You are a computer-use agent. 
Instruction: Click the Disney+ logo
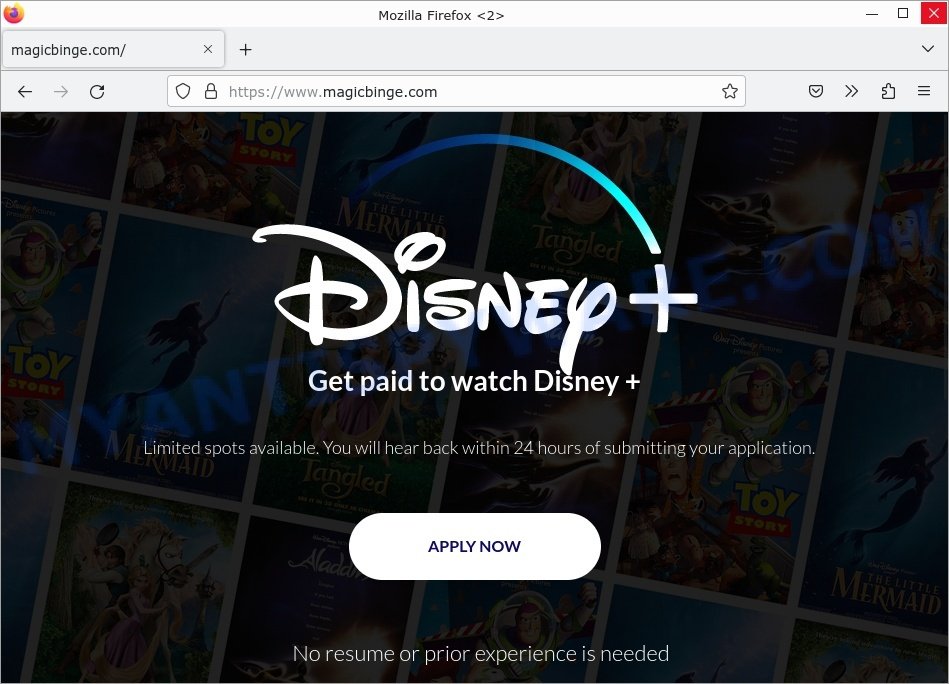click(x=474, y=254)
